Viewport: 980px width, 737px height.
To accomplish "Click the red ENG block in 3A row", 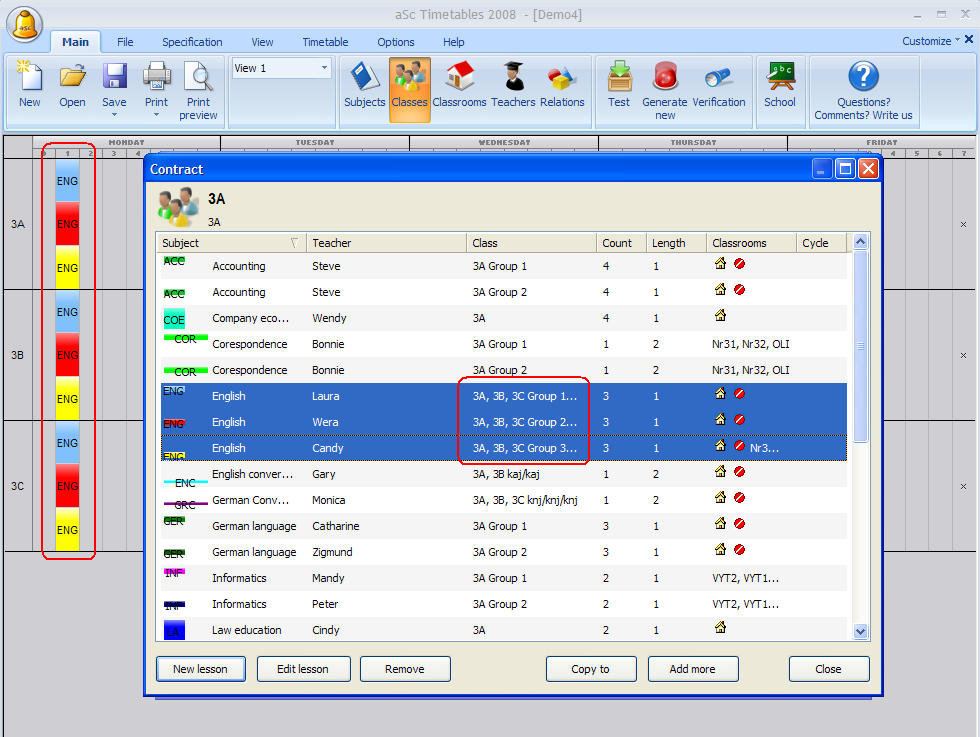I will click(x=67, y=223).
